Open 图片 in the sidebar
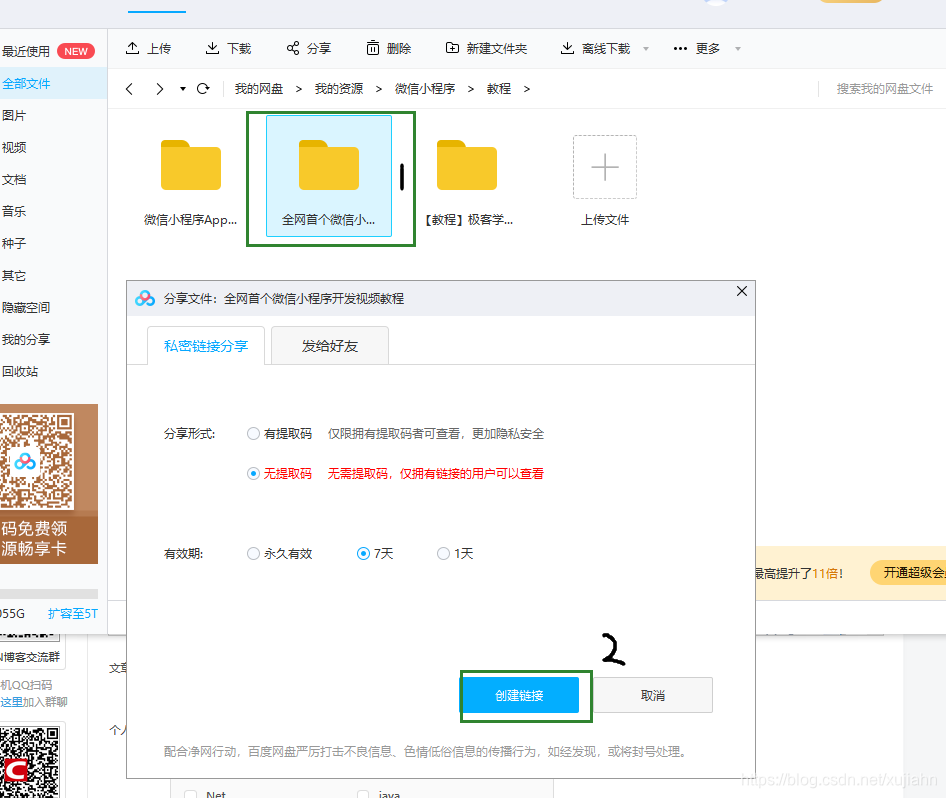 click(53, 115)
